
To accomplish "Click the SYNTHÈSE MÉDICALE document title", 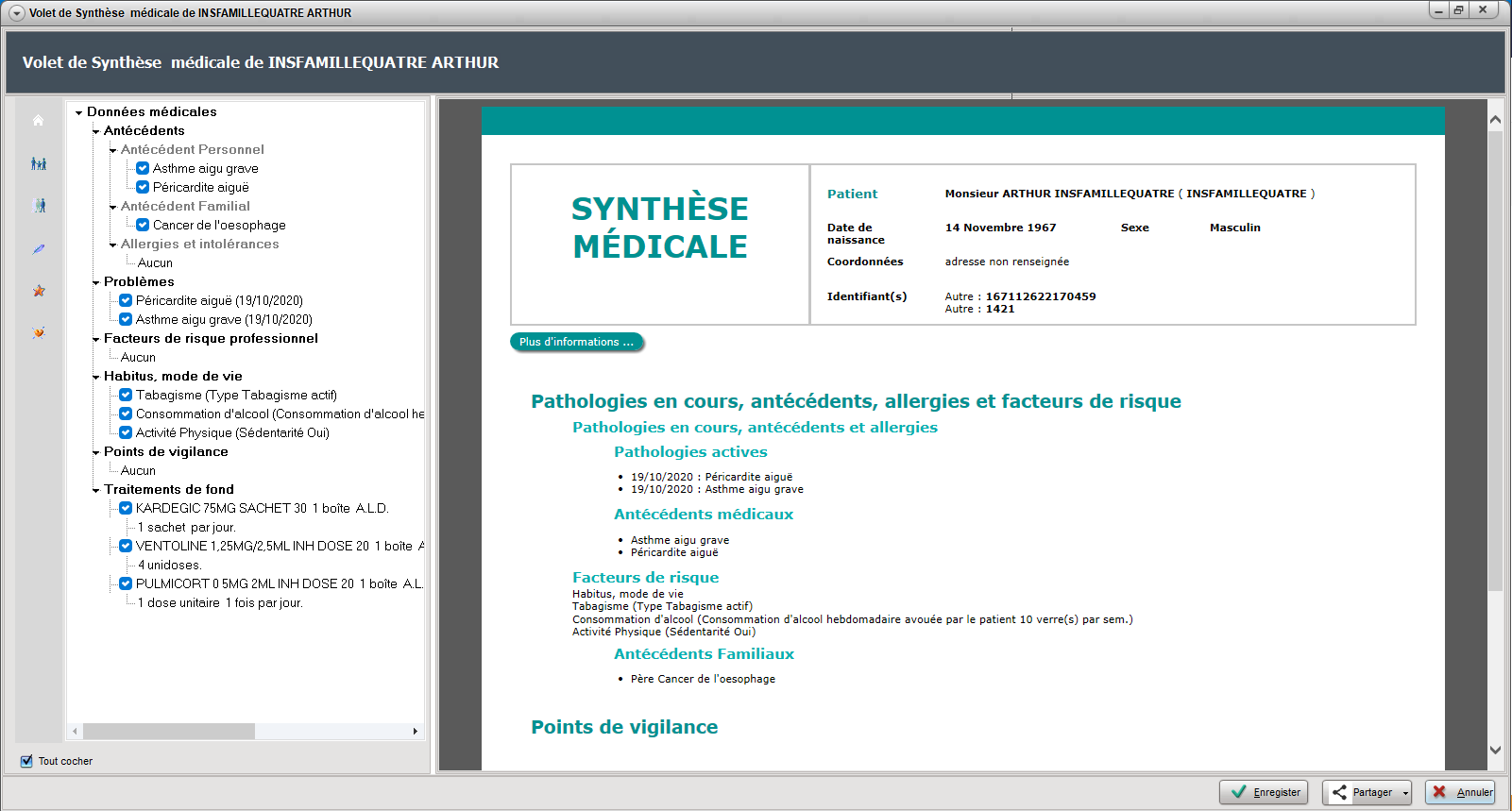I will click(x=660, y=228).
